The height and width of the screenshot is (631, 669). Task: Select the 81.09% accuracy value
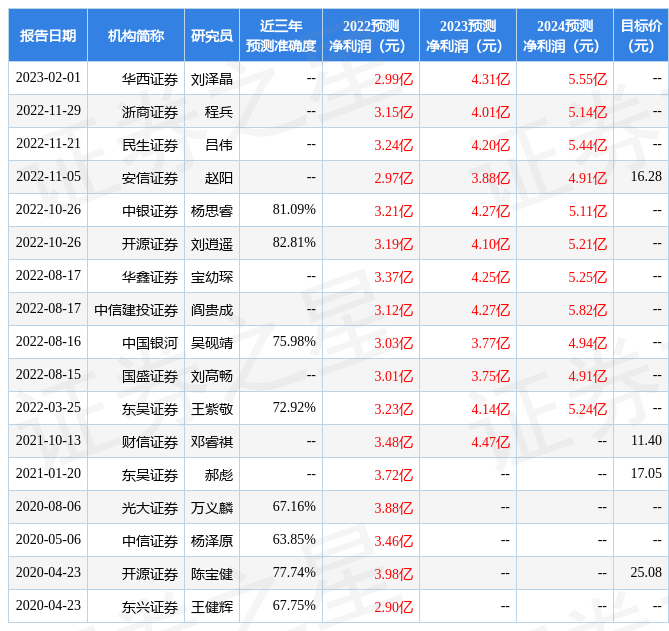294,210
